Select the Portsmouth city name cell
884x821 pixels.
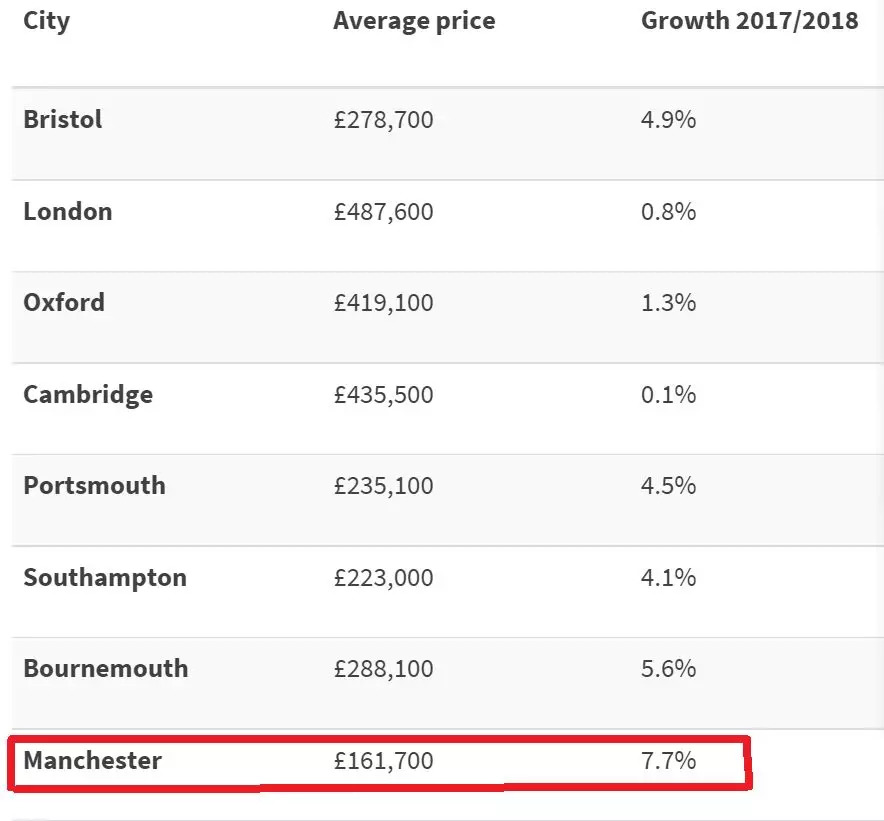point(94,486)
